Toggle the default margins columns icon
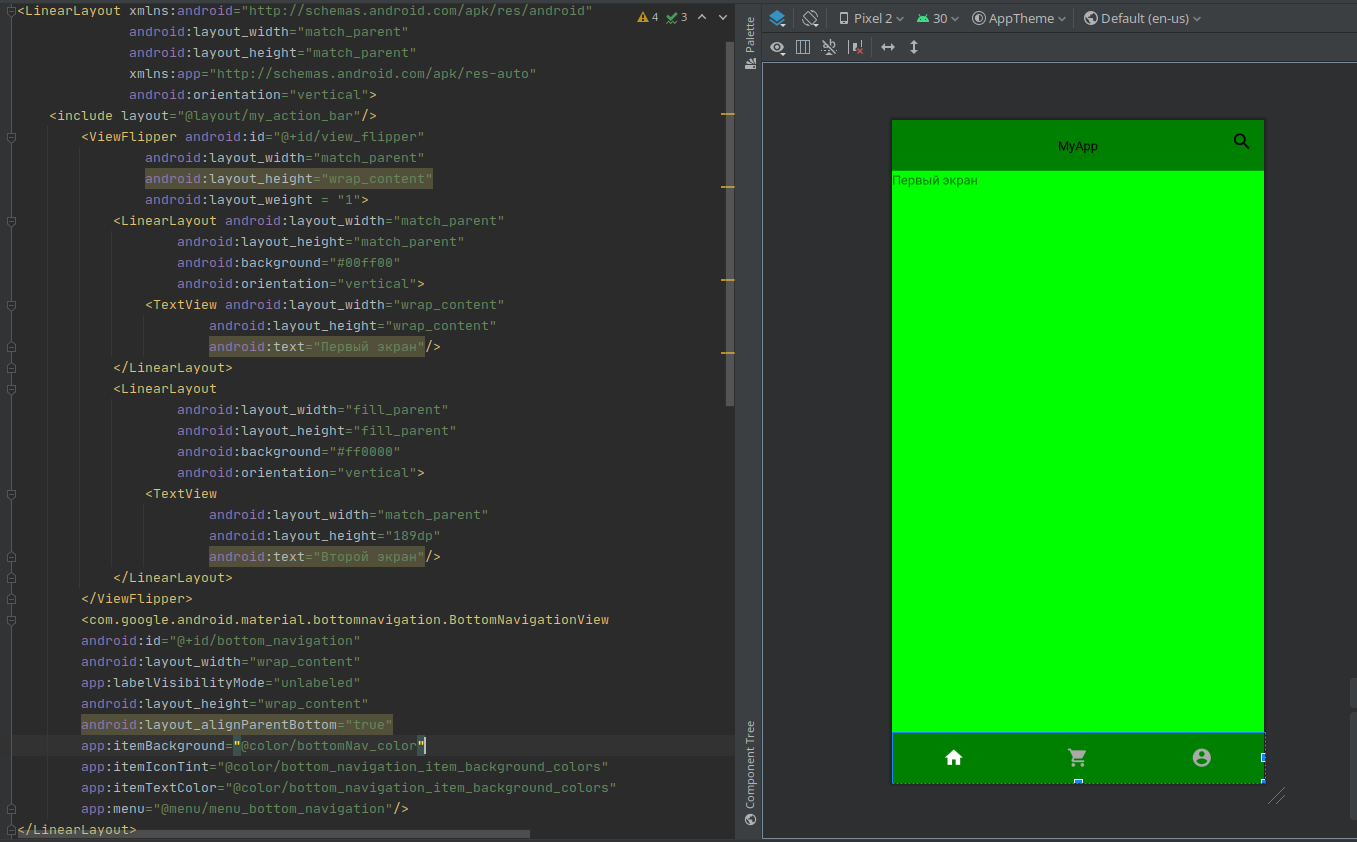The height and width of the screenshot is (842, 1357). pos(803,47)
